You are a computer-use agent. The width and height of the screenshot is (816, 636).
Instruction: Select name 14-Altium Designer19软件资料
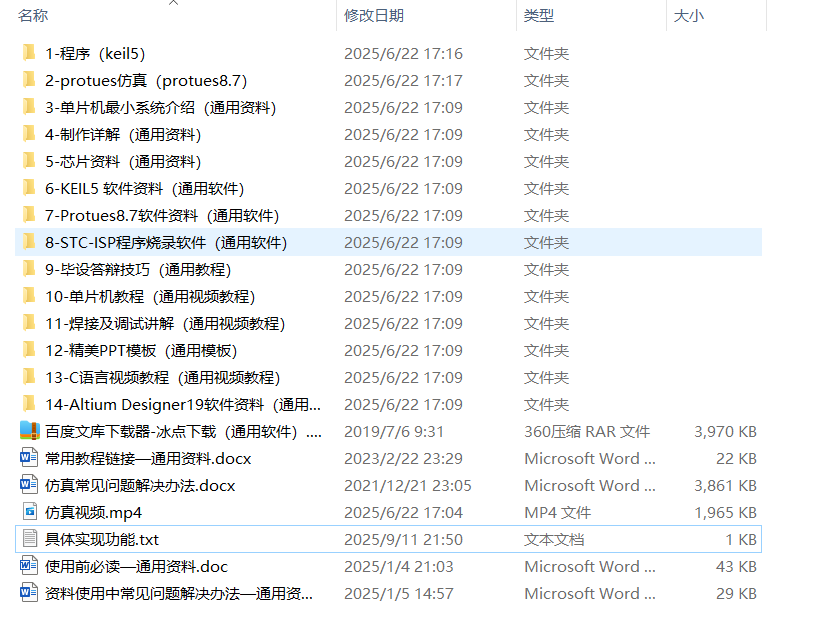point(183,405)
